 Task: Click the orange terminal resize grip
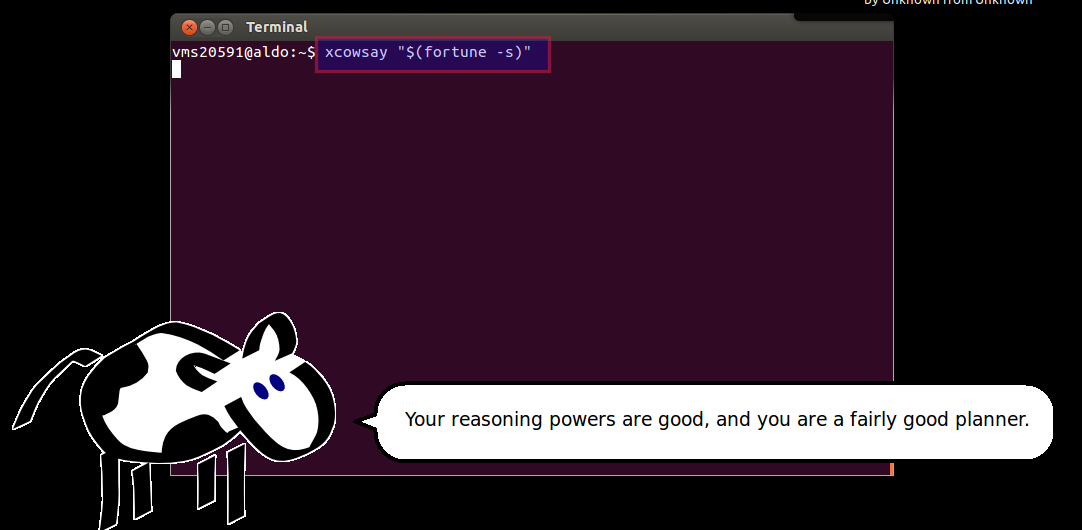(890, 469)
